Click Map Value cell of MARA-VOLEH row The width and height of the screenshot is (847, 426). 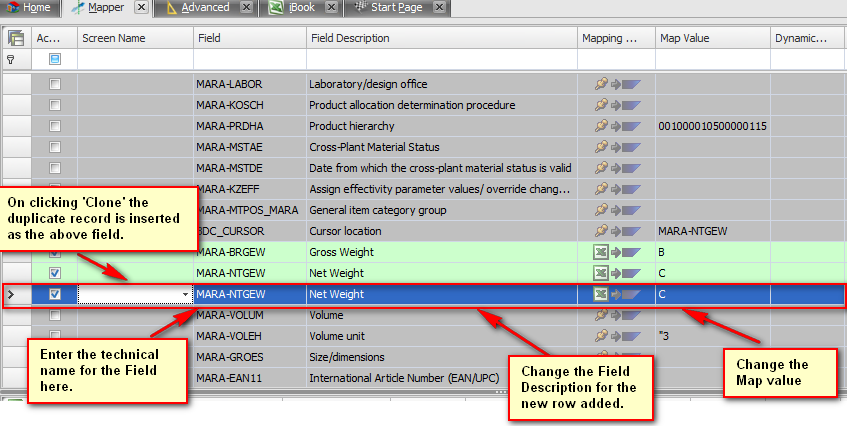tap(710, 336)
